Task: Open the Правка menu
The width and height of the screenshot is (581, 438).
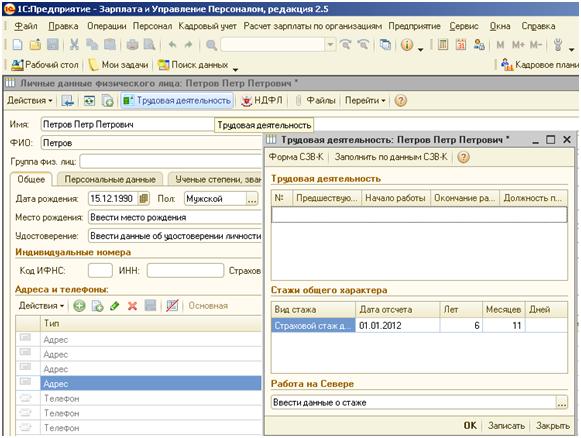Action: (63, 26)
